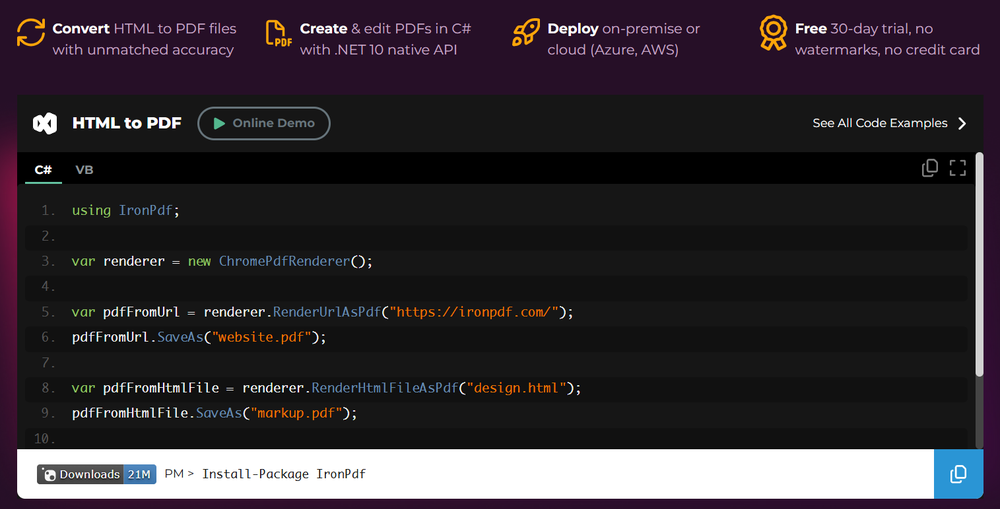Click the "https://ironpdf.com/" string in code
Screen dimensions: 1000x509
[474, 312]
